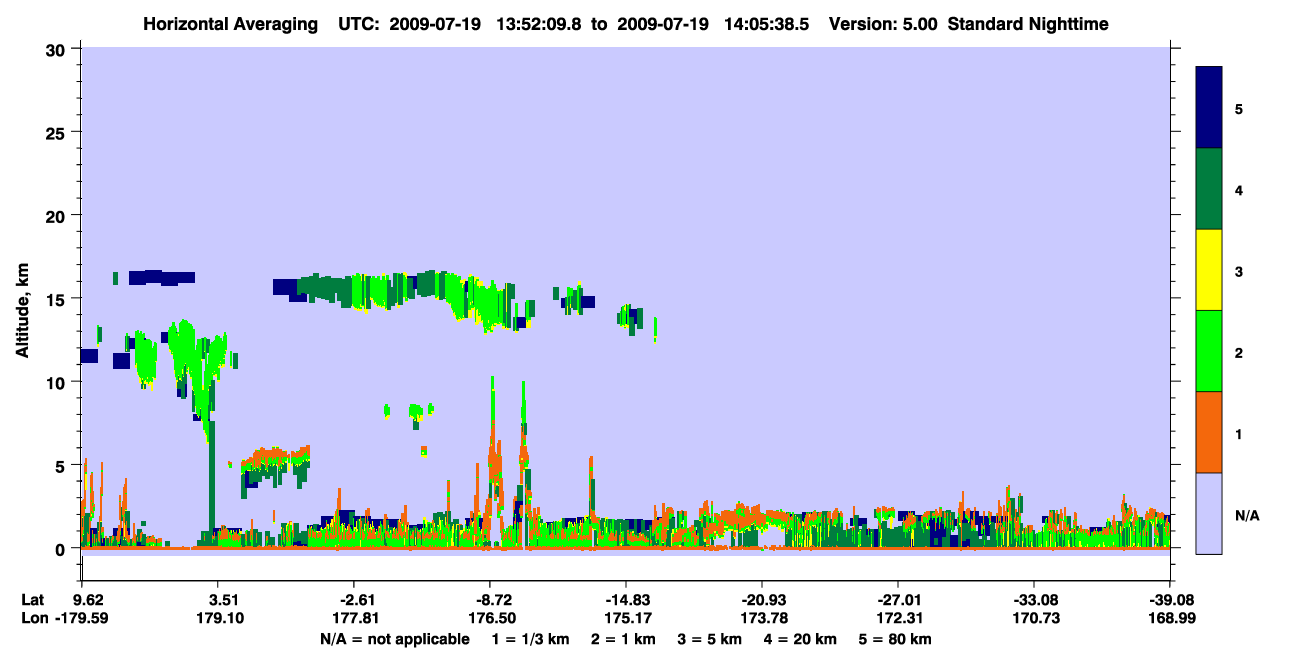Click the '2 = 1 km' legend entry
This screenshot has width=1300, height=667.
pyautogui.click(x=623, y=639)
